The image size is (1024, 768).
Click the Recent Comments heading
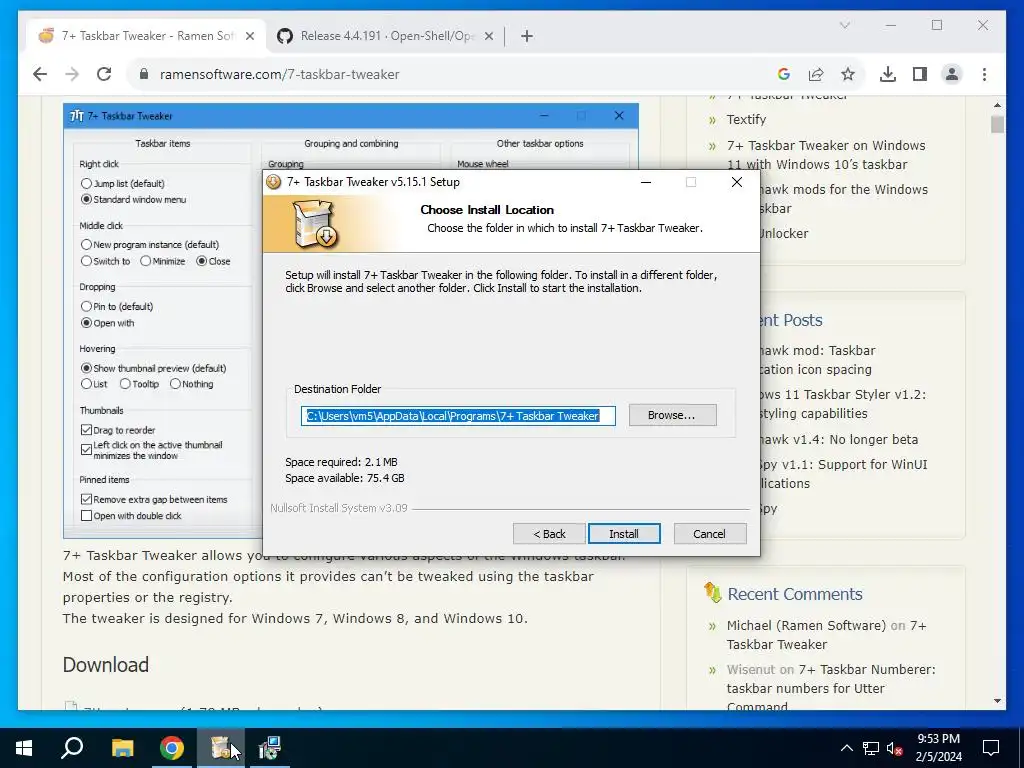pos(795,594)
